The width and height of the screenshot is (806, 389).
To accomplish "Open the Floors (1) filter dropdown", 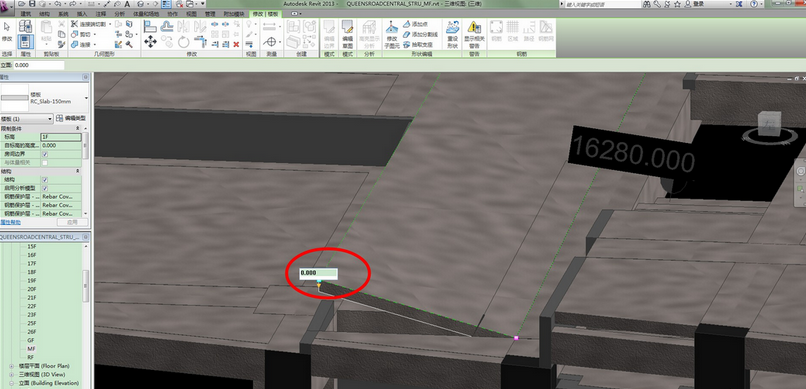I will (27, 119).
